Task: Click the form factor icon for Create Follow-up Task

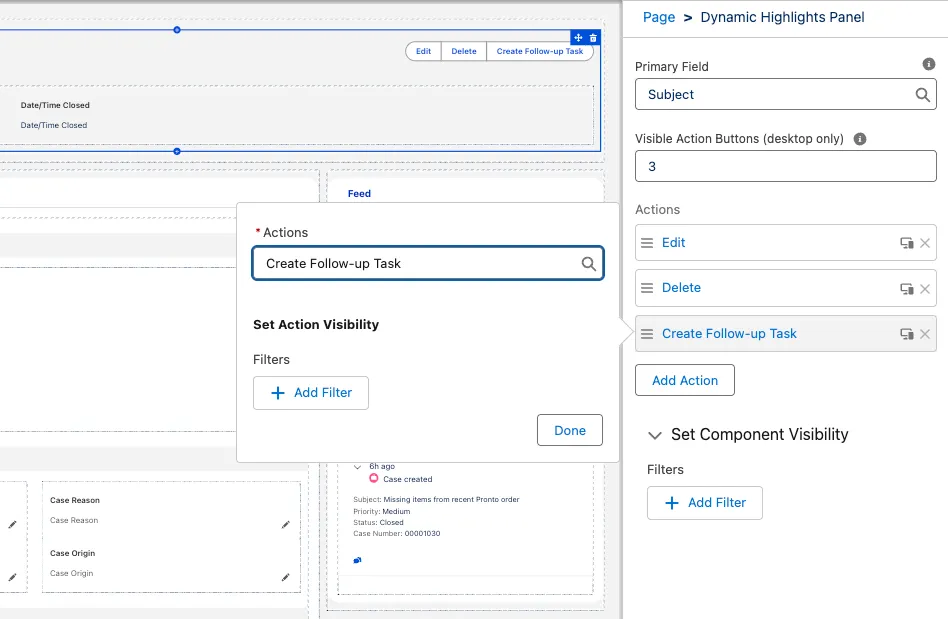Action: [x=906, y=334]
